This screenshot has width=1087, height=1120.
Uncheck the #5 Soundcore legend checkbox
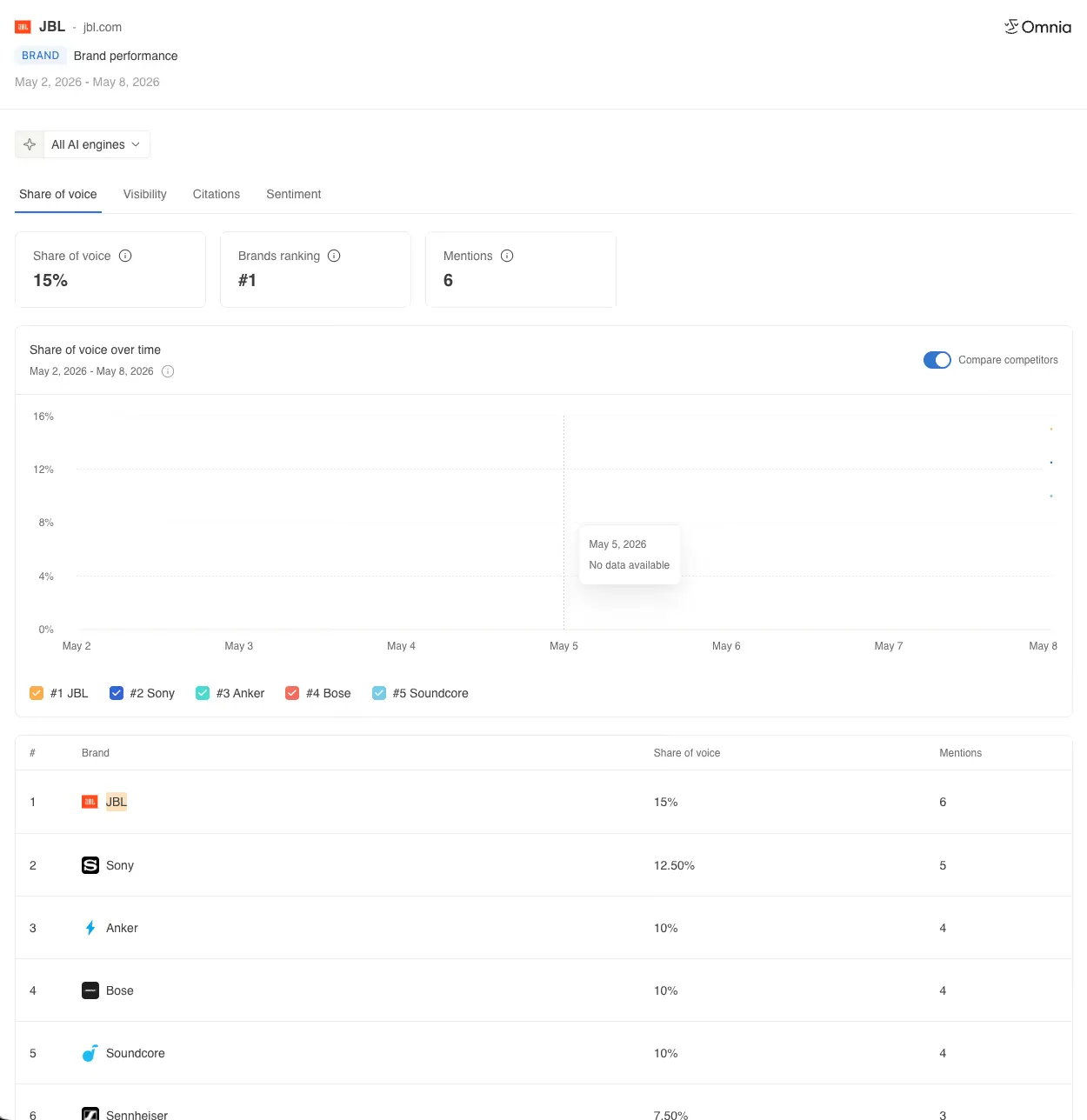click(379, 693)
